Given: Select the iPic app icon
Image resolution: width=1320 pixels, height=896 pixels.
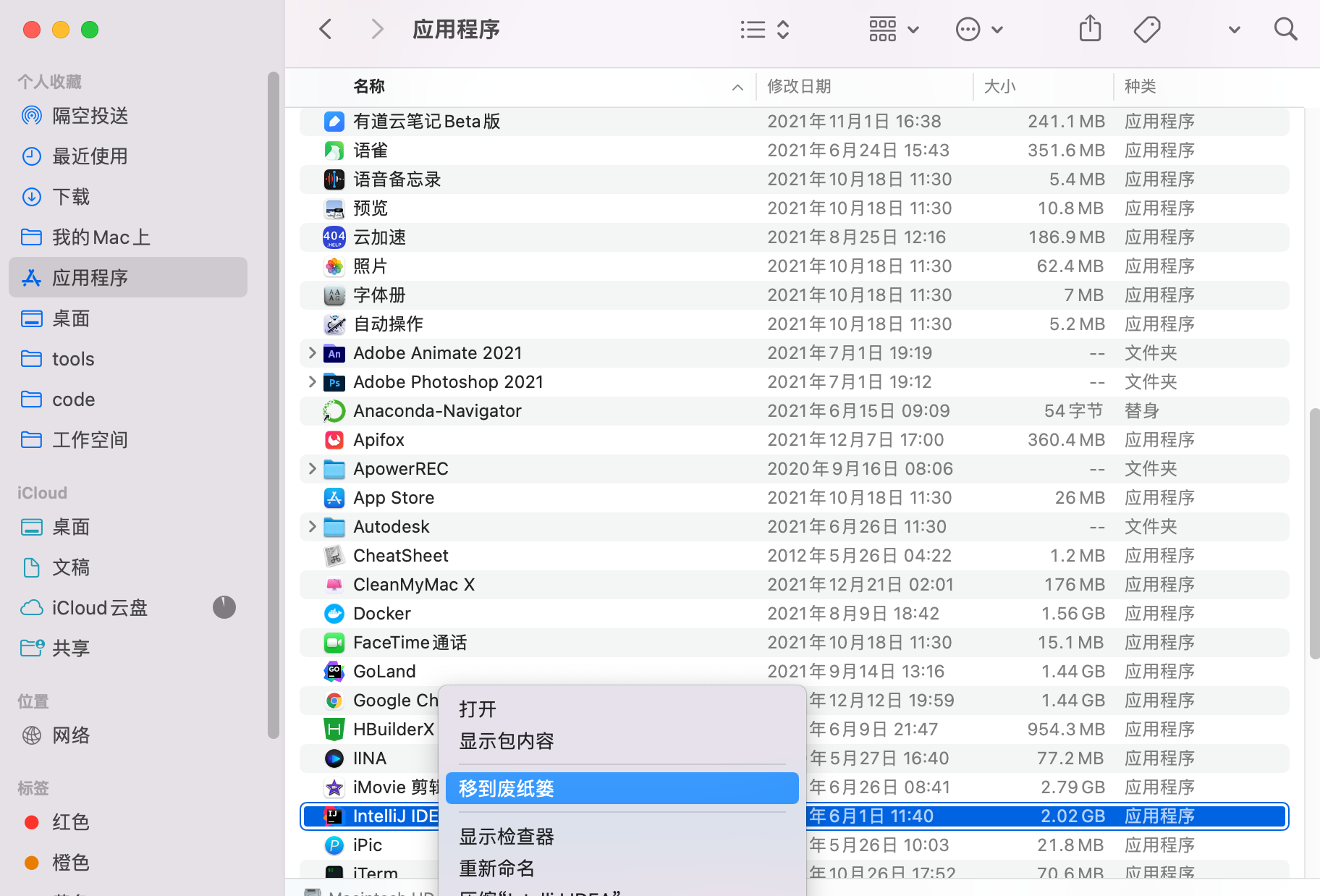Looking at the screenshot, I should 334,845.
